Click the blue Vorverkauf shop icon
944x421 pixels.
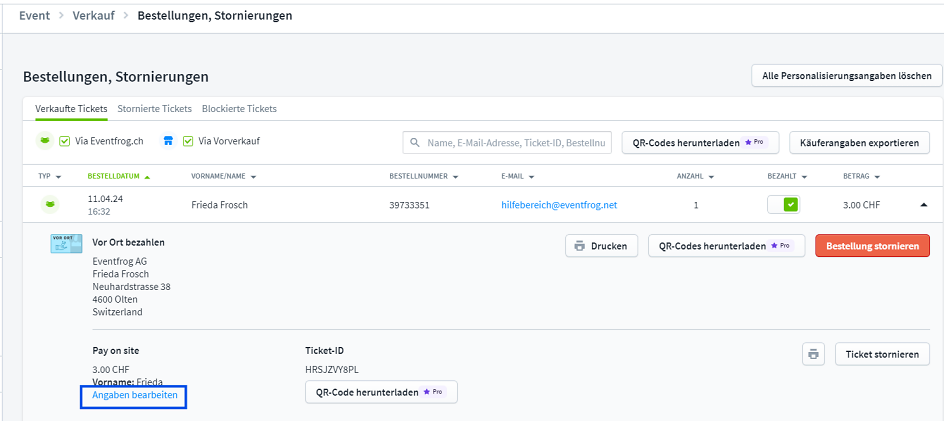pyautogui.click(x=169, y=142)
